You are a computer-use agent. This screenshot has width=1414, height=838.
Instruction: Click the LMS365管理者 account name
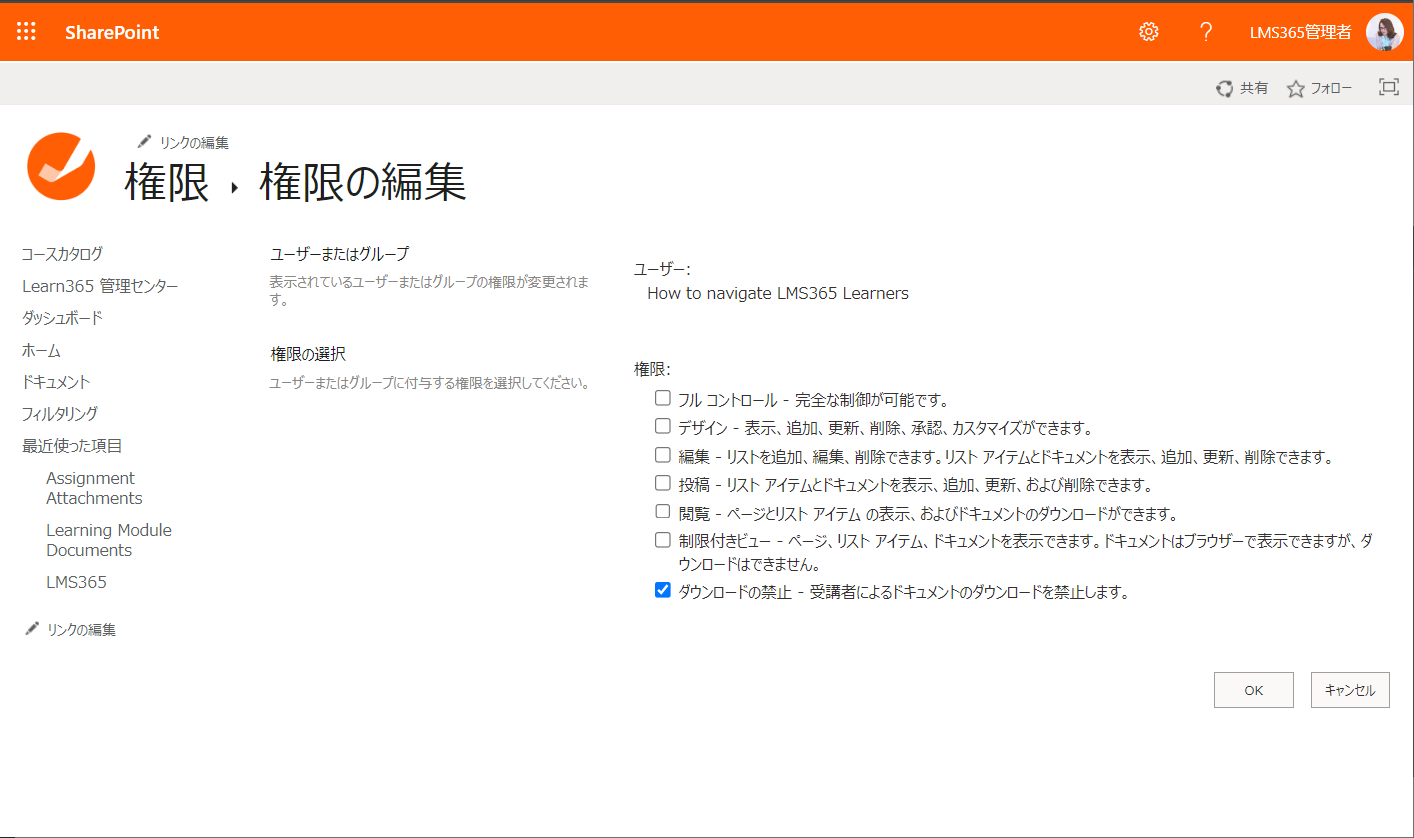coord(1301,32)
